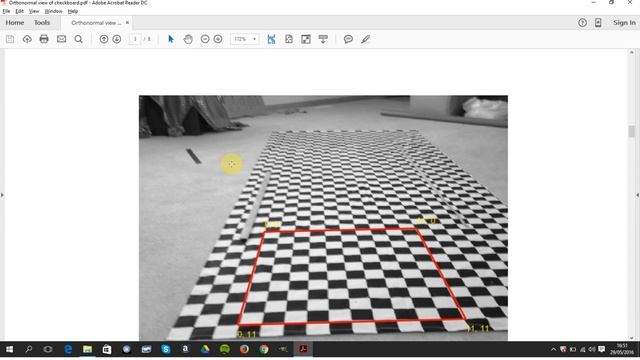
Task: Show hidden system tray icons
Action: point(553,349)
